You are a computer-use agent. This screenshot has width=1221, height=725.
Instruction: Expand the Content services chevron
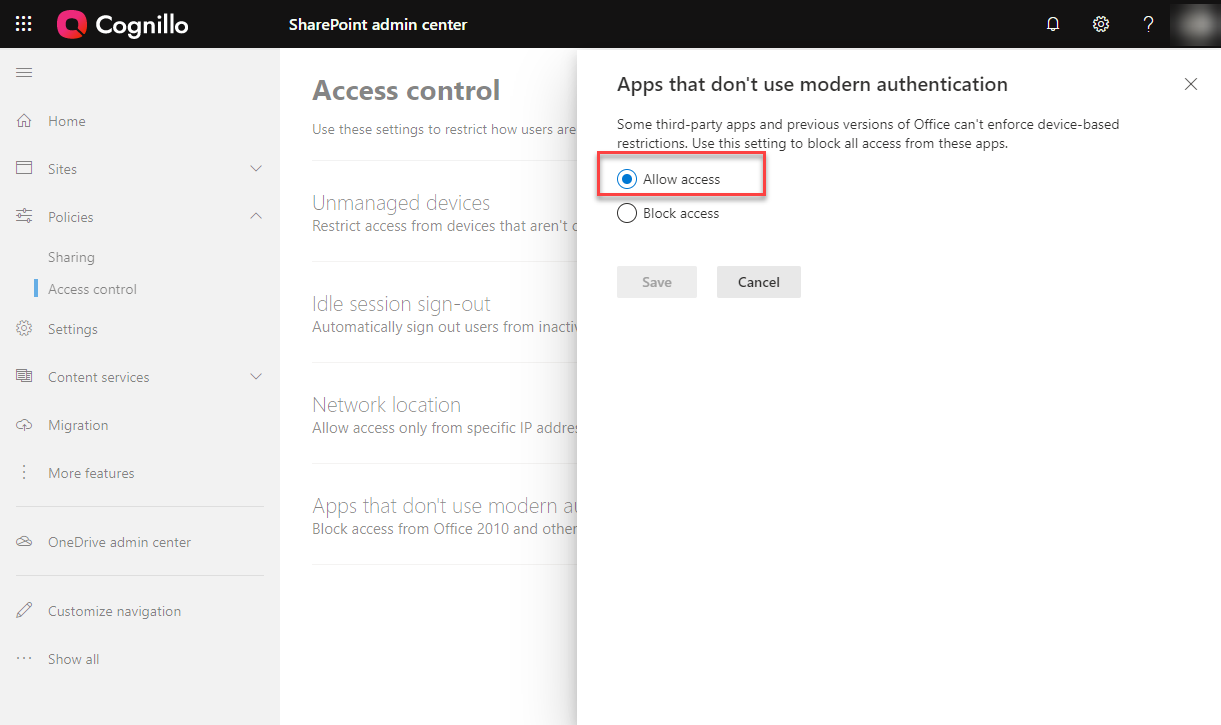click(256, 377)
